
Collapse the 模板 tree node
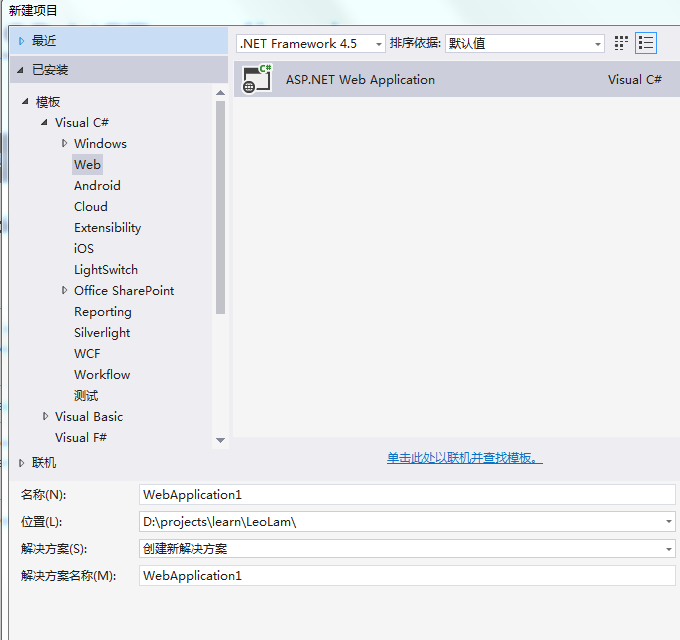25,101
